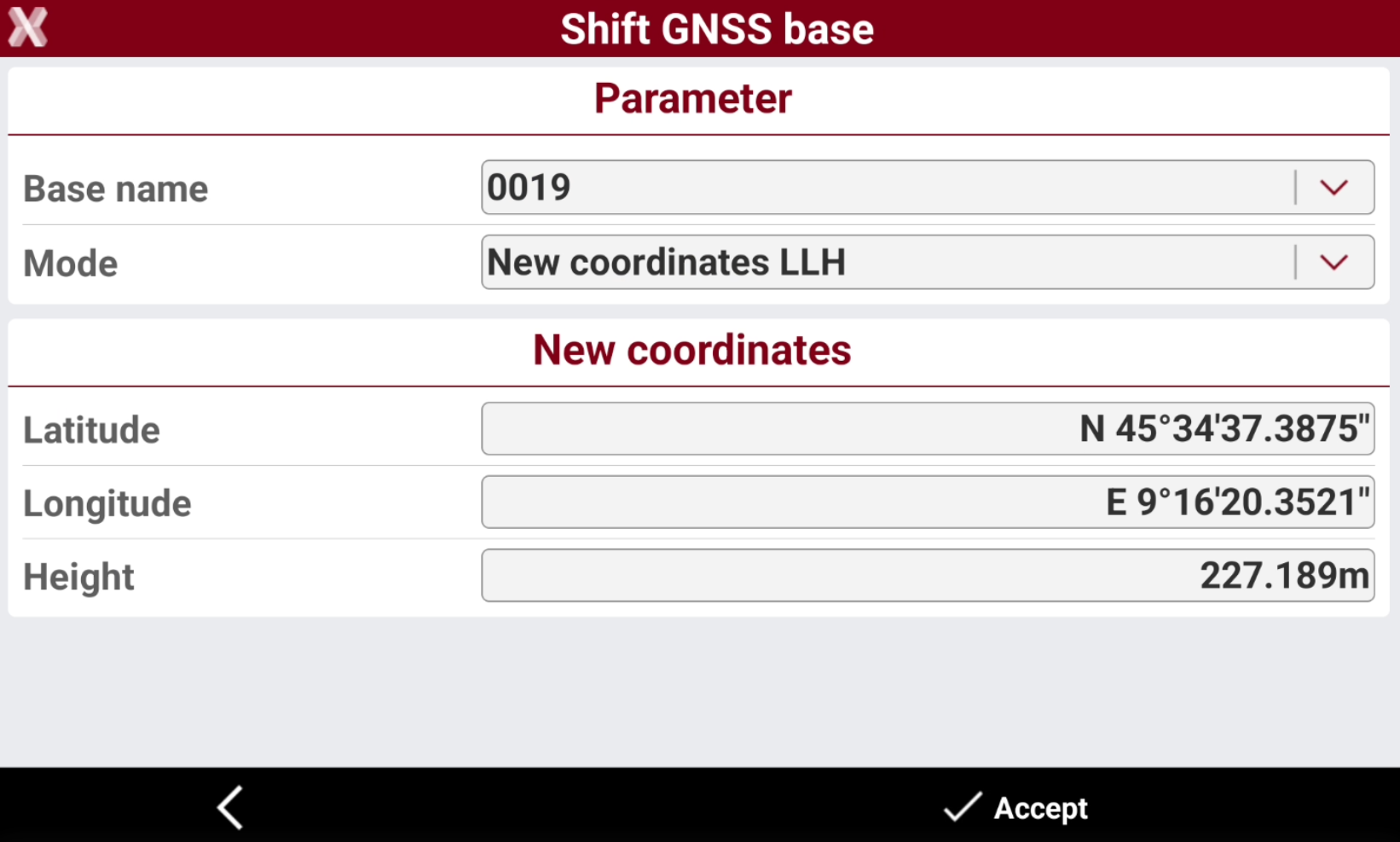Expand the Mode dropdown arrow
The width and height of the screenshot is (1400, 842).
(1333, 262)
